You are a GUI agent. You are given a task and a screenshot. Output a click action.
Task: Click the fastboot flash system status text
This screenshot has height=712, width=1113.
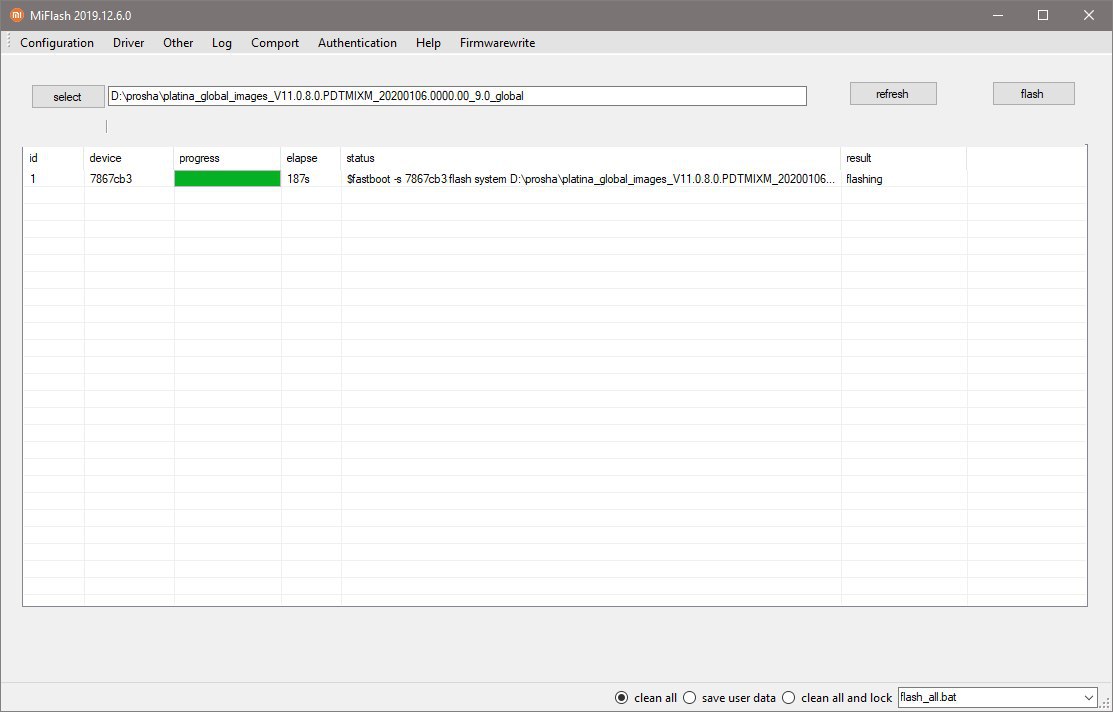pyautogui.click(x=591, y=179)
